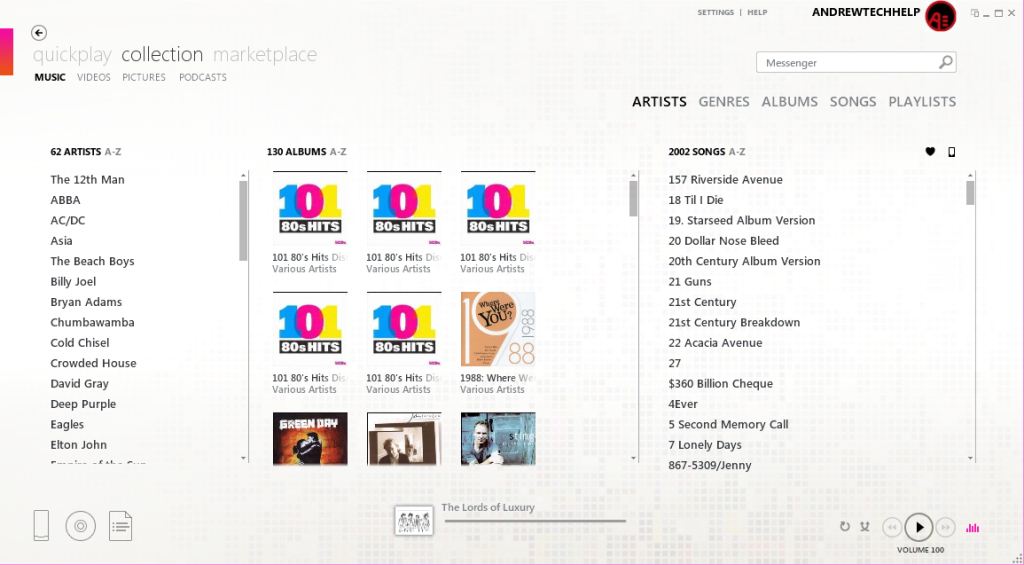Toggle repeat playback
This screenshot has height=565, width=1024.
click(x=844, y=526)
